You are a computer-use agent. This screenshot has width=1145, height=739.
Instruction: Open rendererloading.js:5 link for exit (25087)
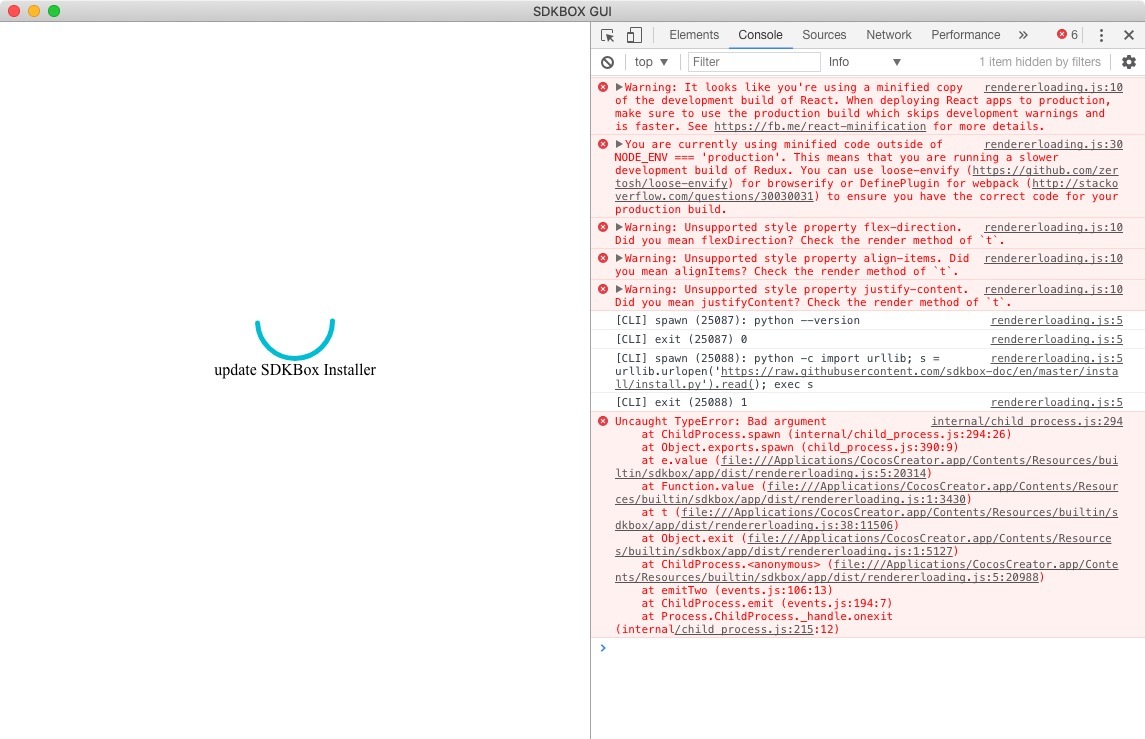tap(1057, 340)
